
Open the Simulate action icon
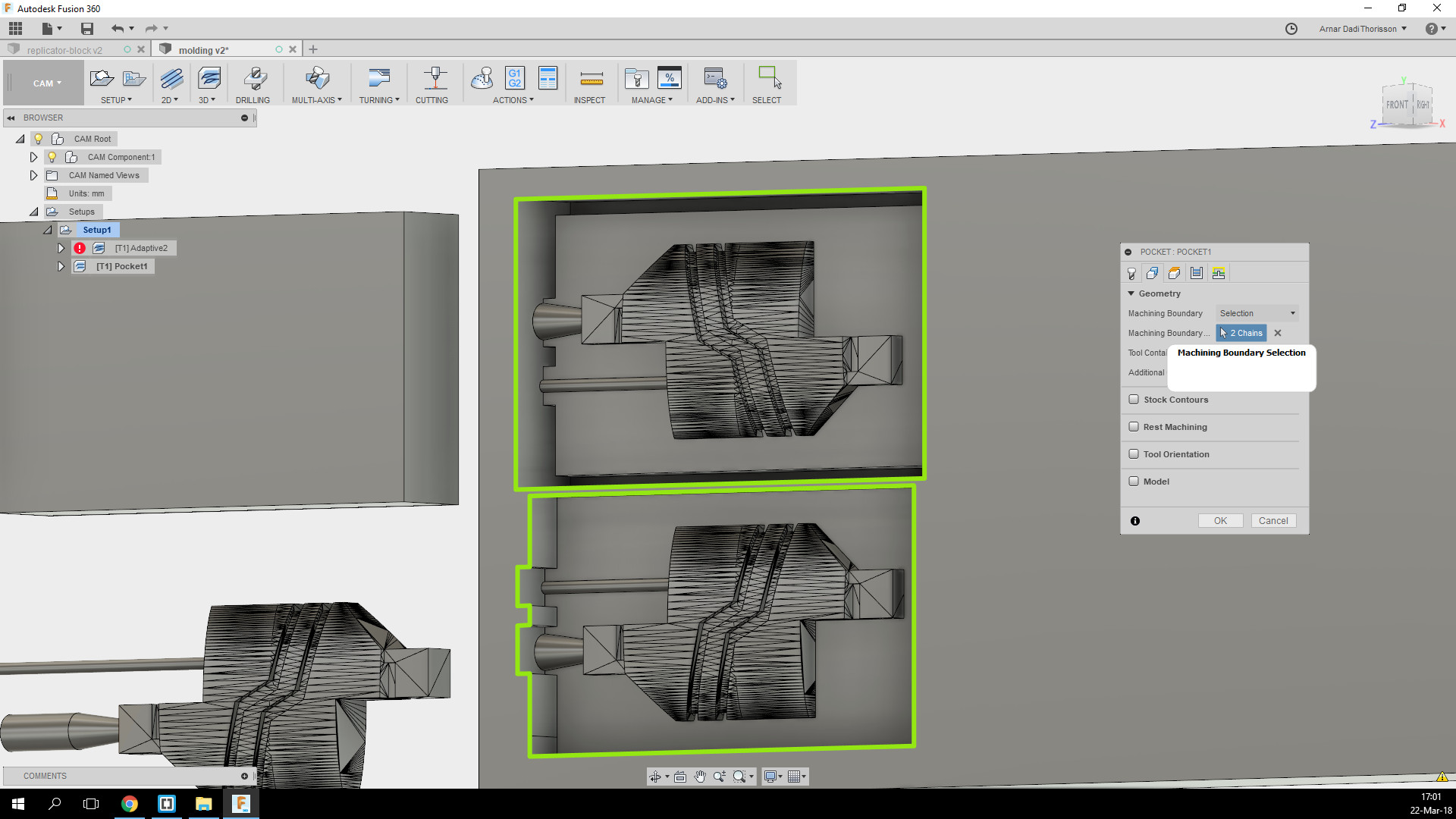click(x=482, y=79)
